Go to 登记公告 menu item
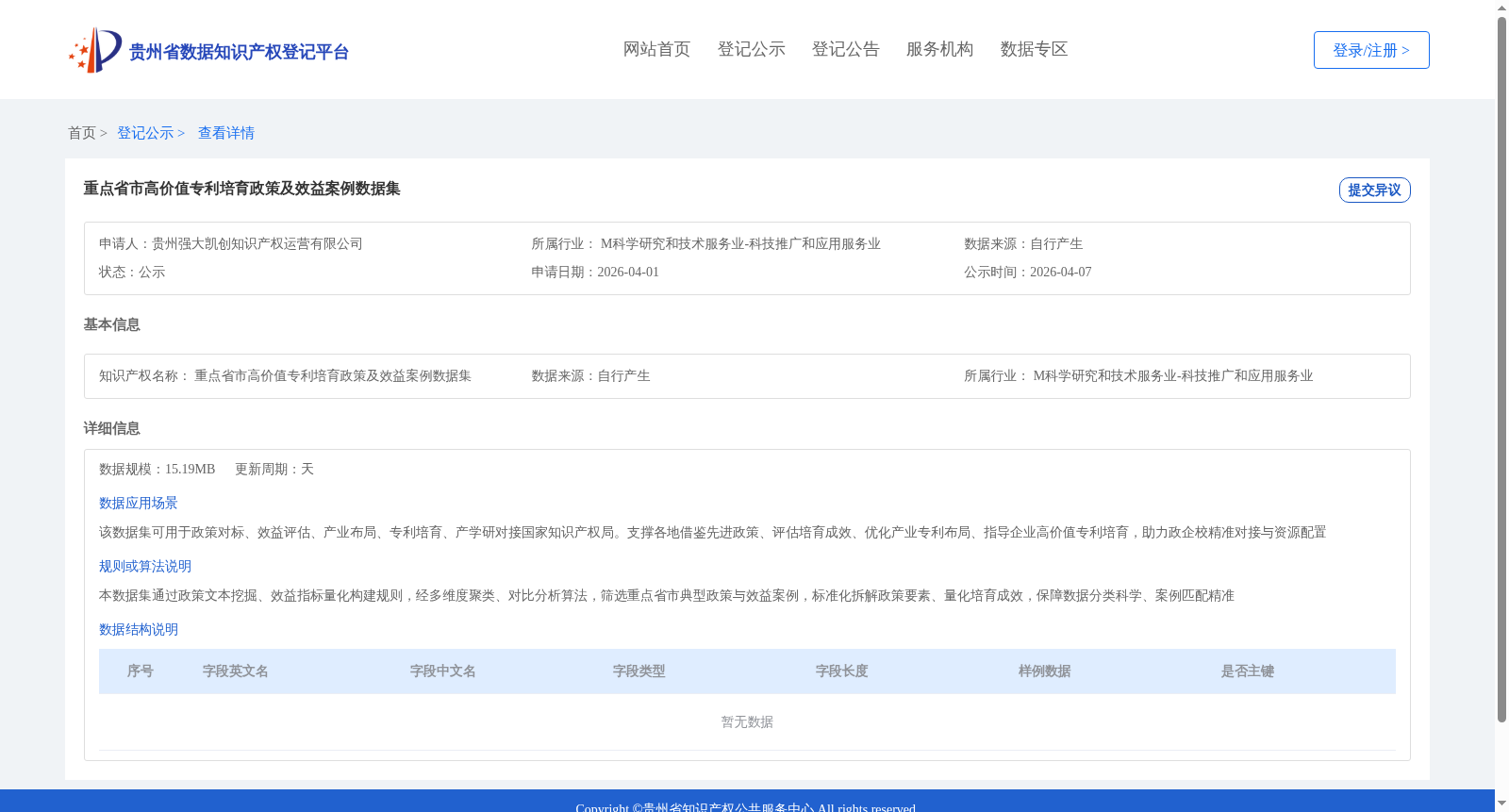The width and height of the screenshot is (1509, 812). [x=845, y=49]
